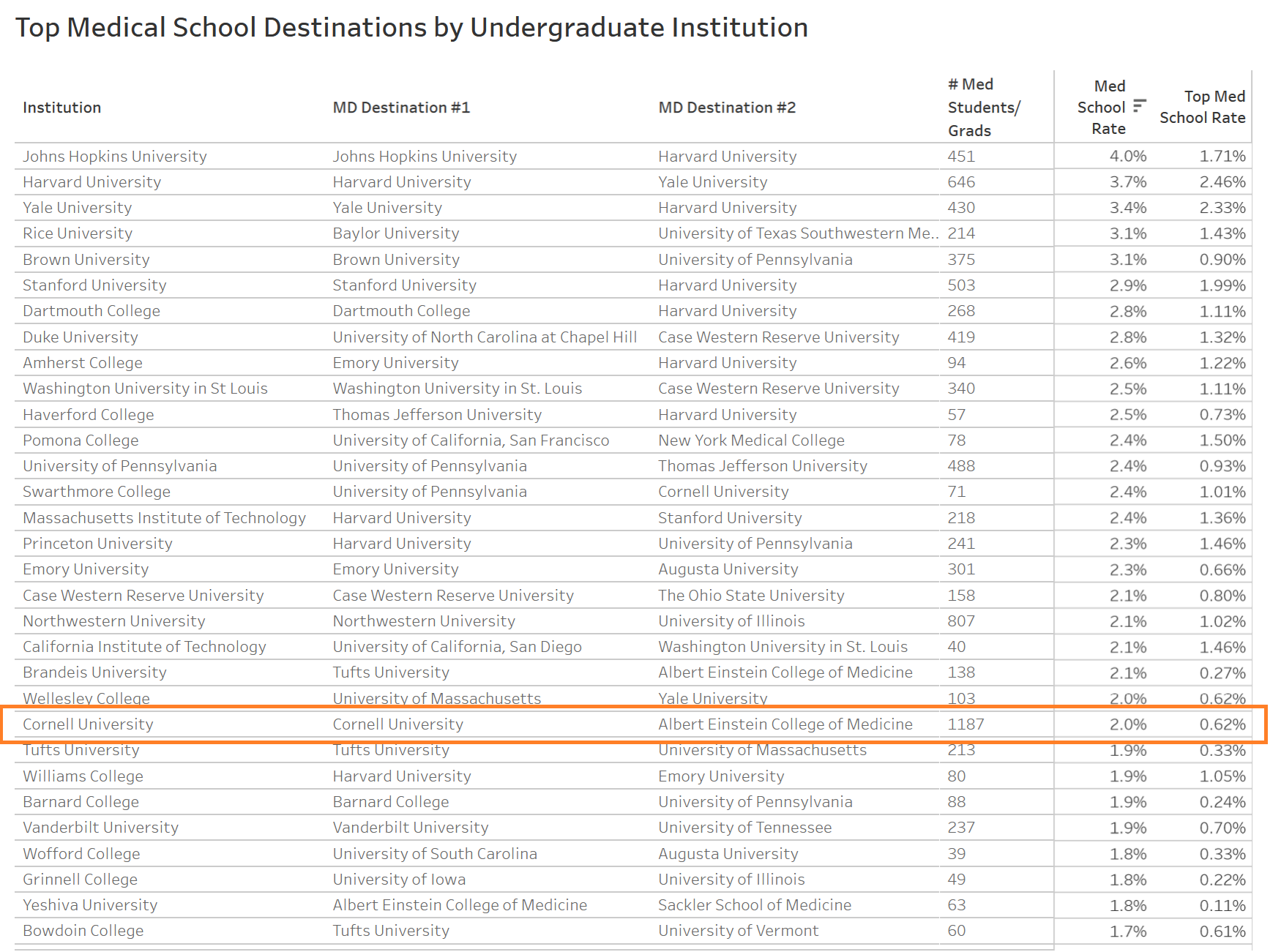Click the Wellesley College institution
This screenshot has height=952, width=1281.
(x=86, y=699)
